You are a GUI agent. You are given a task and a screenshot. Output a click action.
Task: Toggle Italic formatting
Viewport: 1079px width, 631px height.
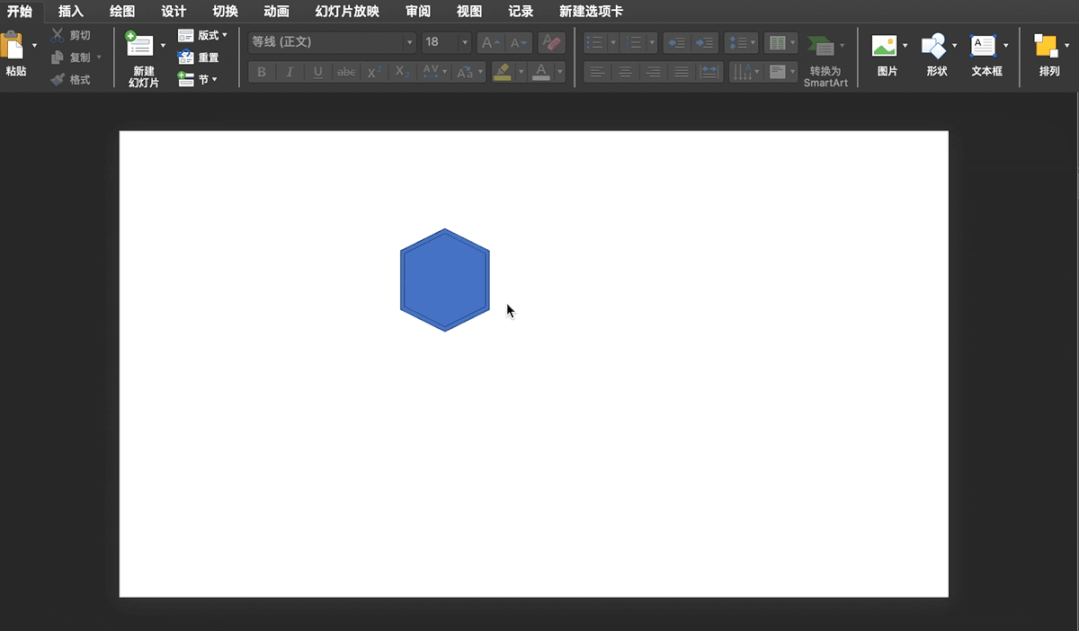tap(290, 72)
